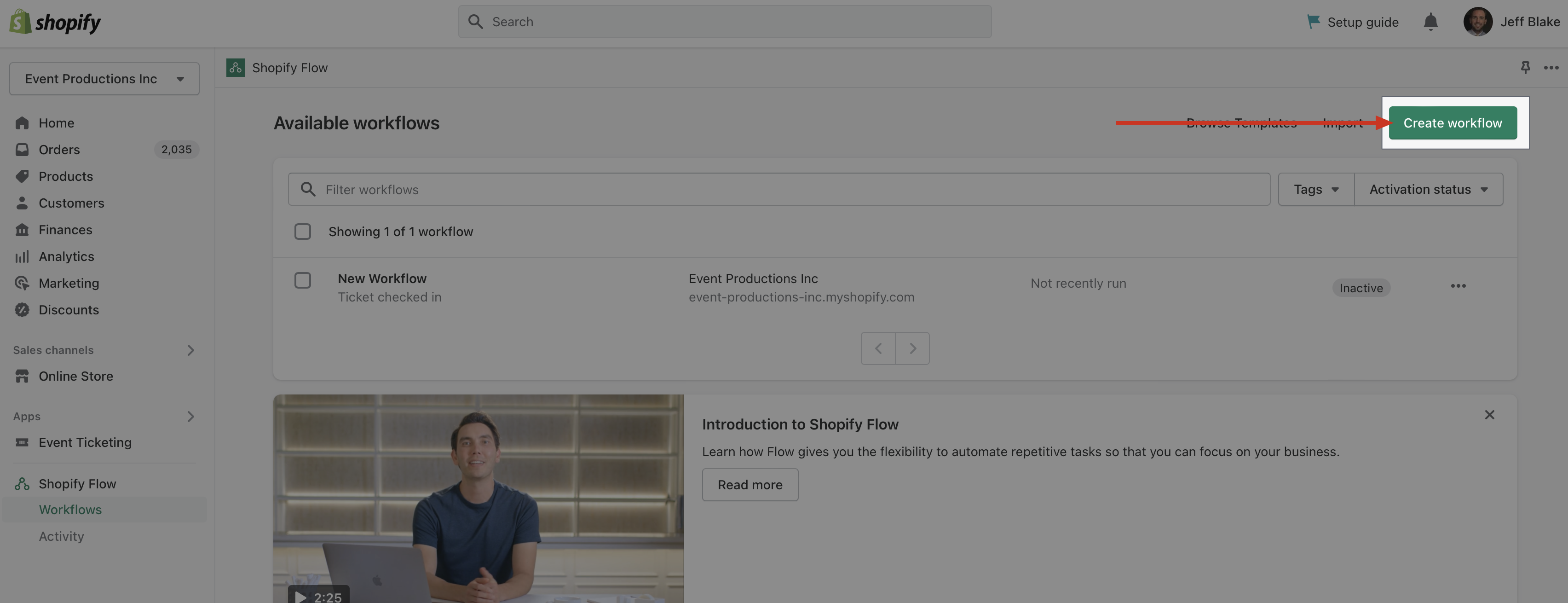Tick the select-all workflows checkbox
Screen dimensions: 1568x603
(303, 232)
